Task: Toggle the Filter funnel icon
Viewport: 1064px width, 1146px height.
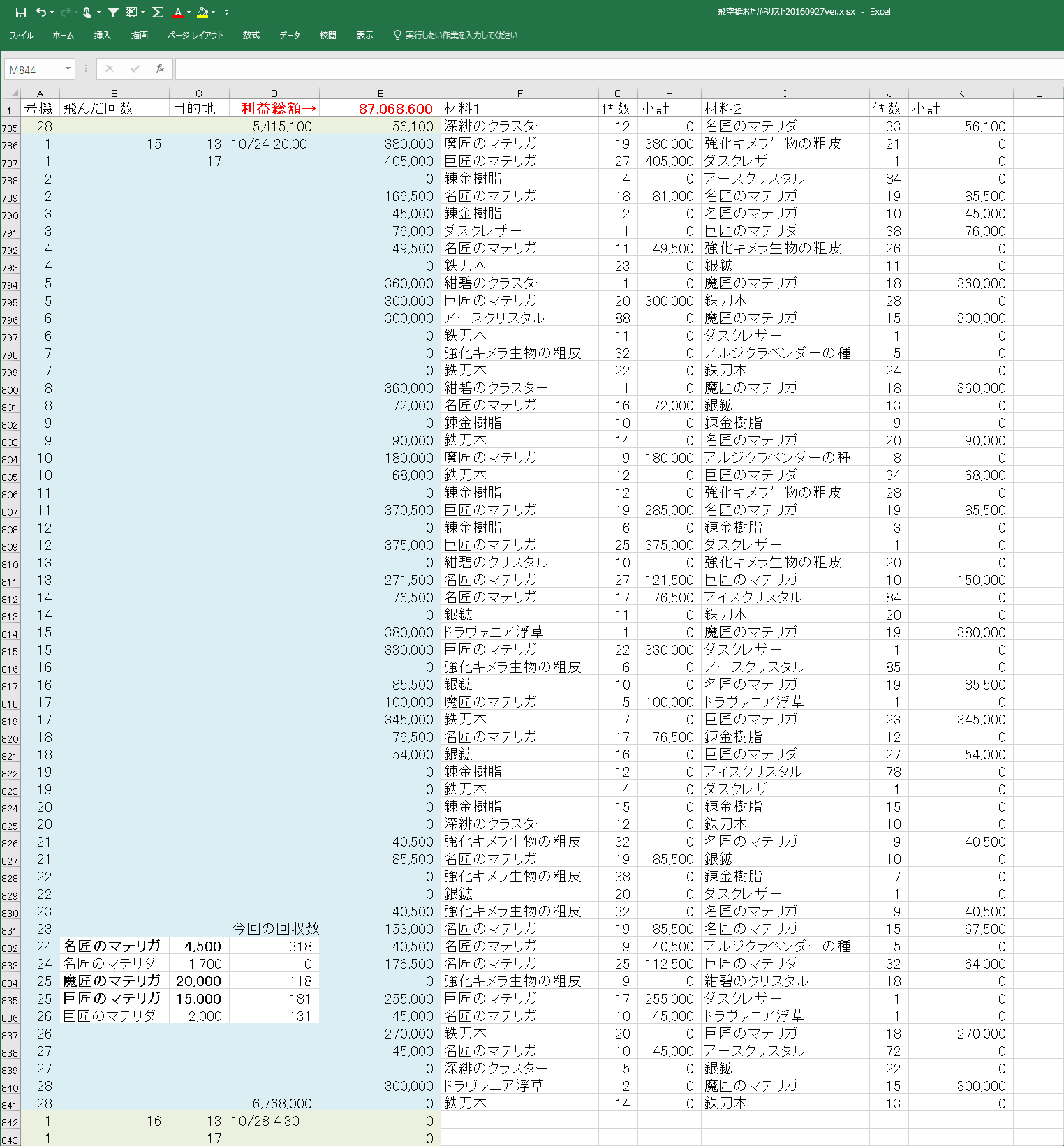Action: tap(113, 13)
